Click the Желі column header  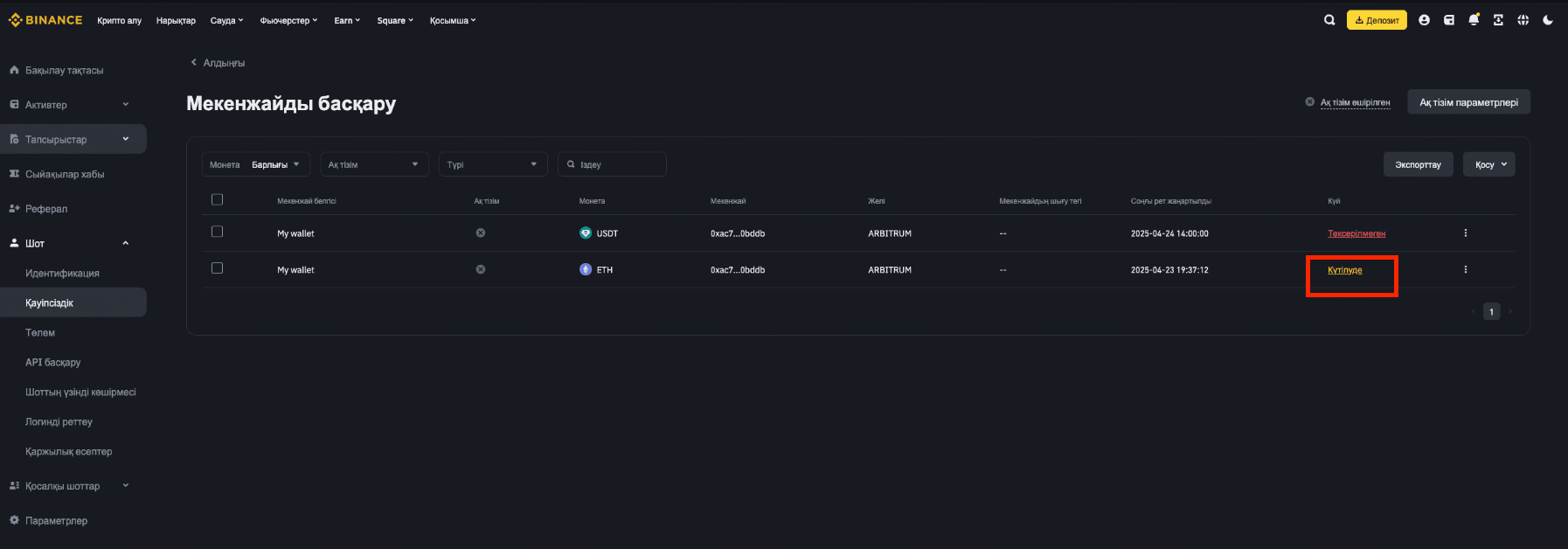[x=877, y=201]
